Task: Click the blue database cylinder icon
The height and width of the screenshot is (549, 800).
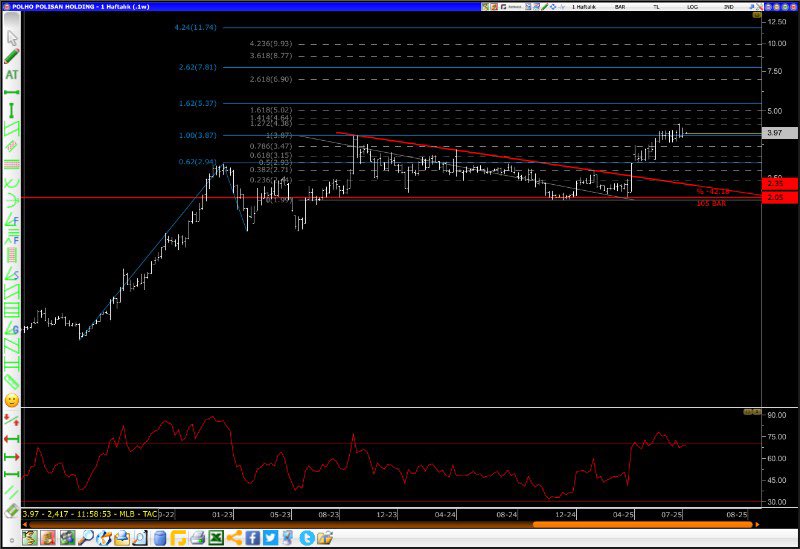Action: 160,538
